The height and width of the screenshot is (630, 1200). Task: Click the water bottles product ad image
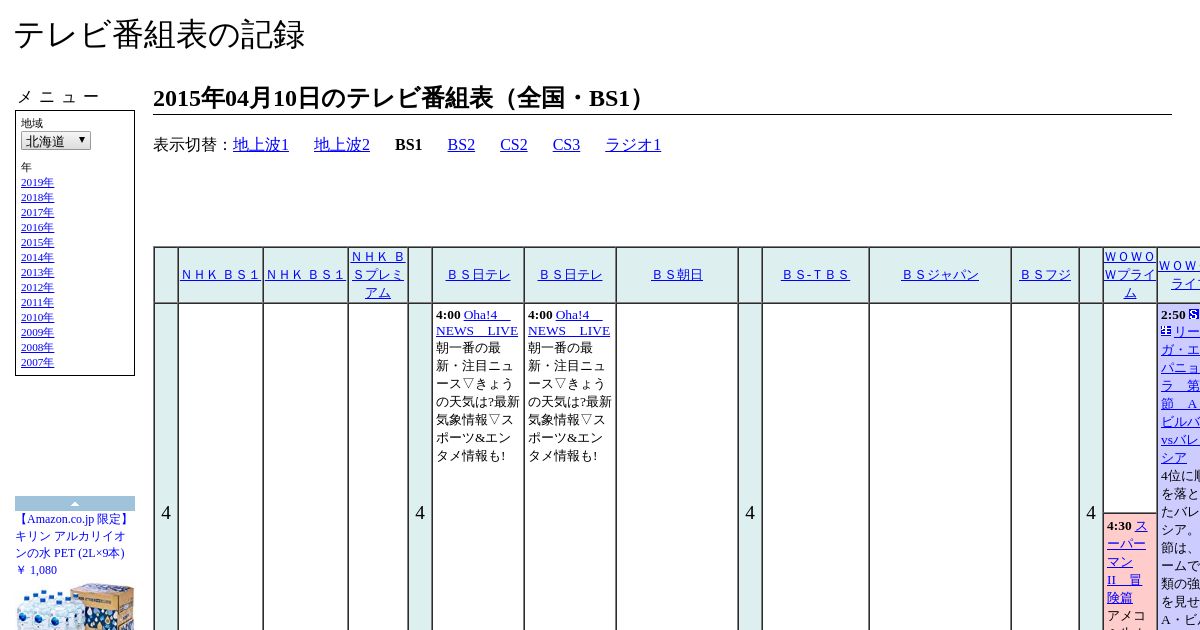point(75,606)
